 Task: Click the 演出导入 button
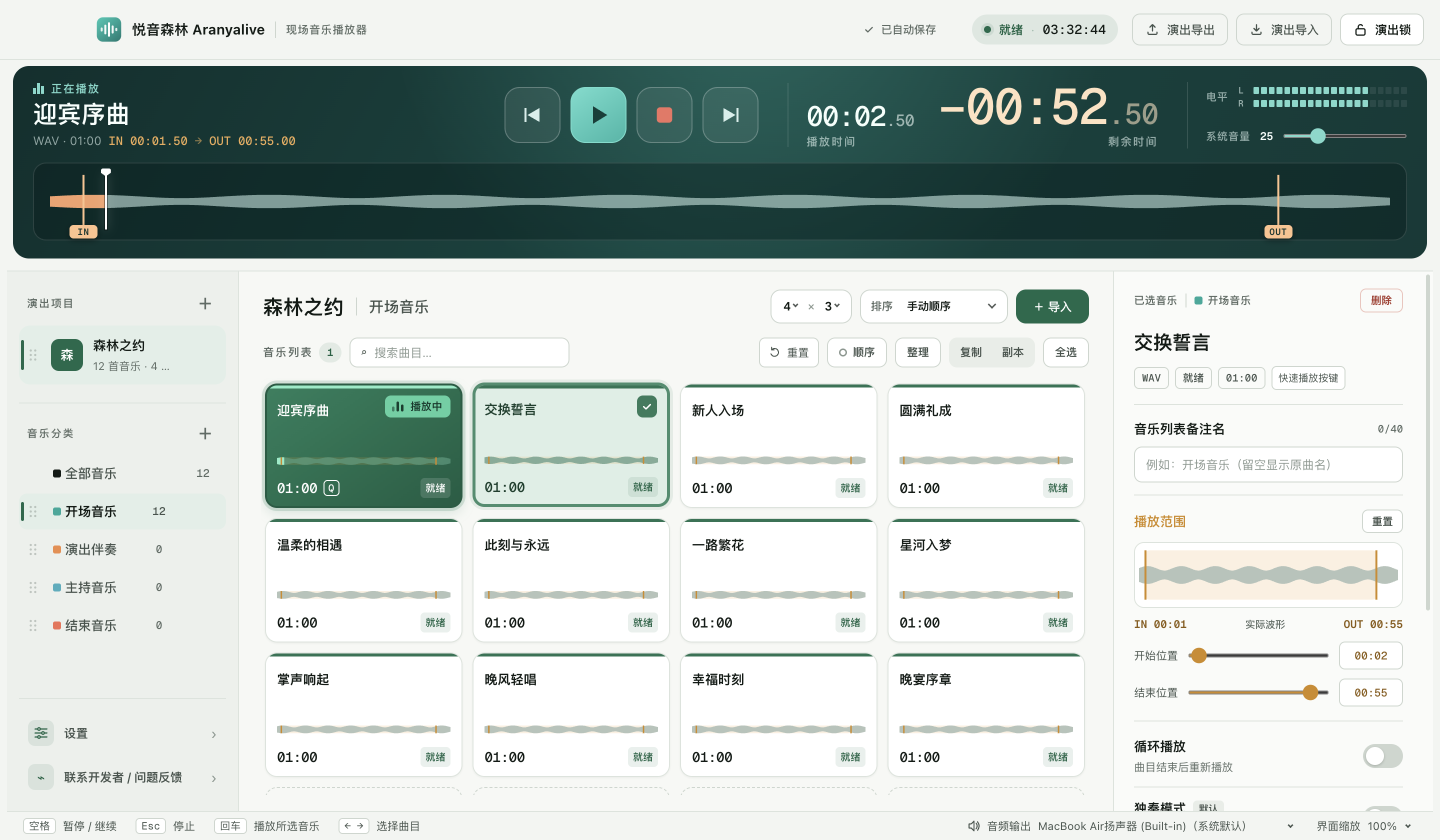tap(1283, 29)
